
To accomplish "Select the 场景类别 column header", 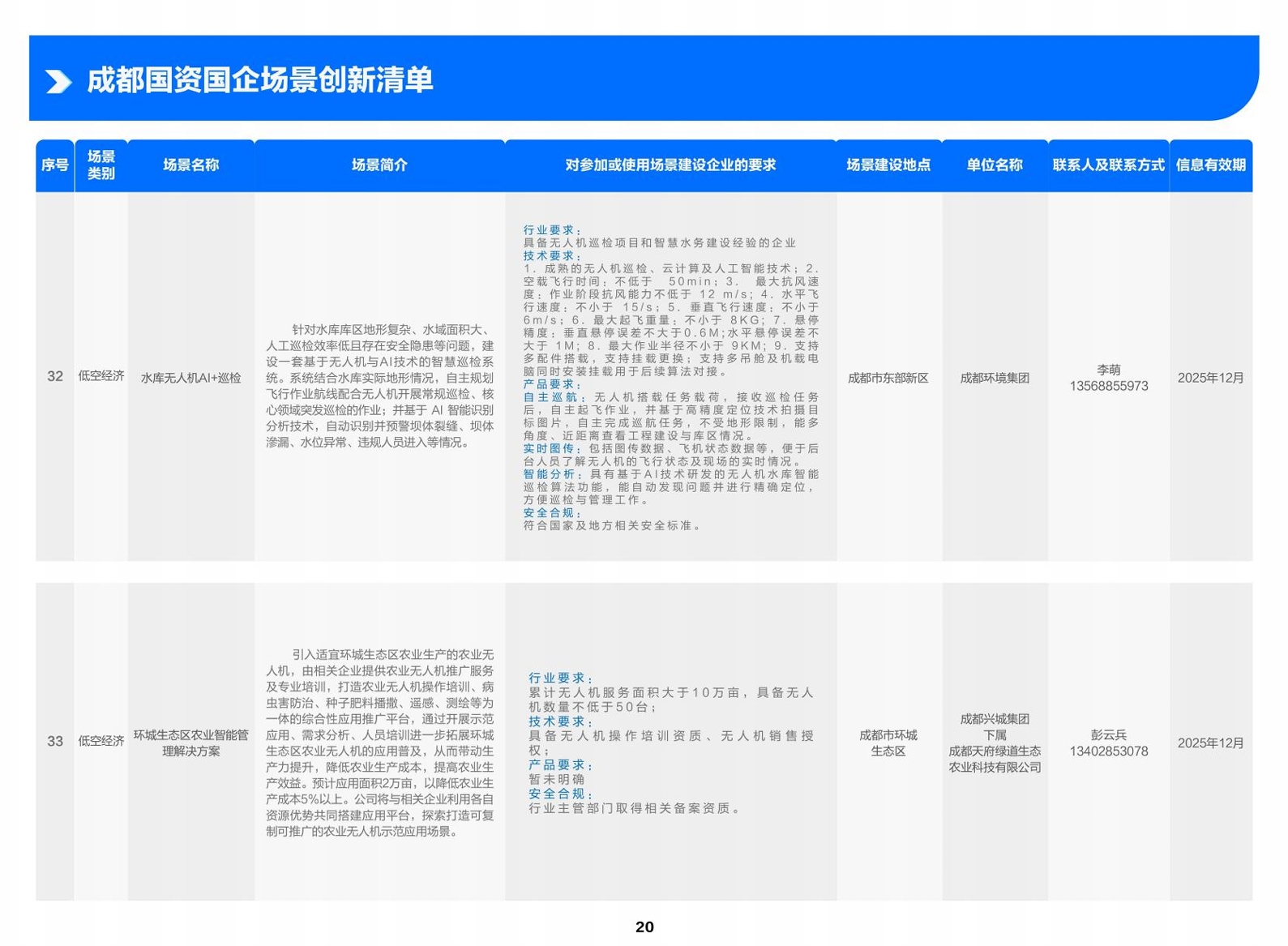I will pyautogui.click(x=101, y=165).
